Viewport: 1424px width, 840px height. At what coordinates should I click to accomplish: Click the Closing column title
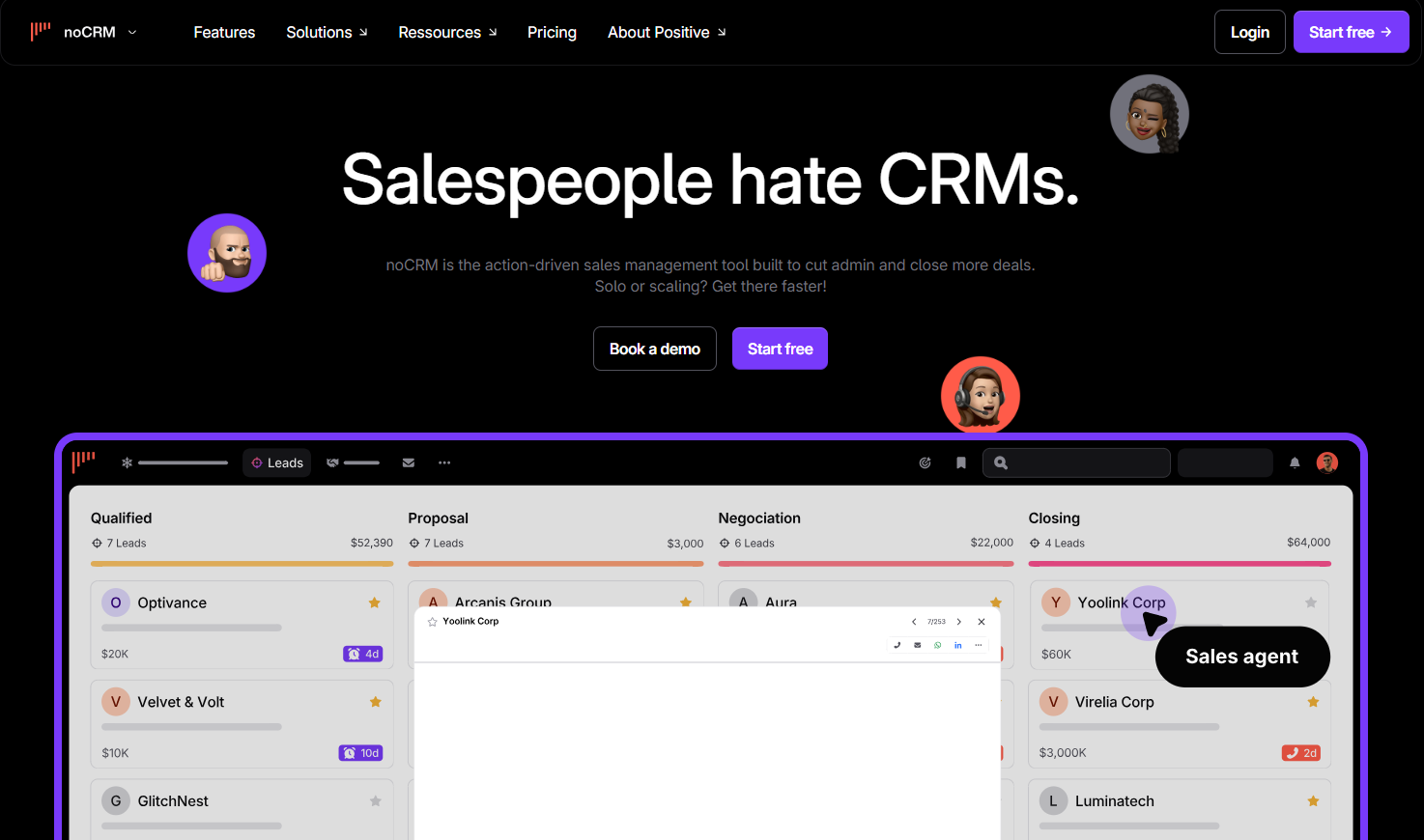coord(1054,518)
